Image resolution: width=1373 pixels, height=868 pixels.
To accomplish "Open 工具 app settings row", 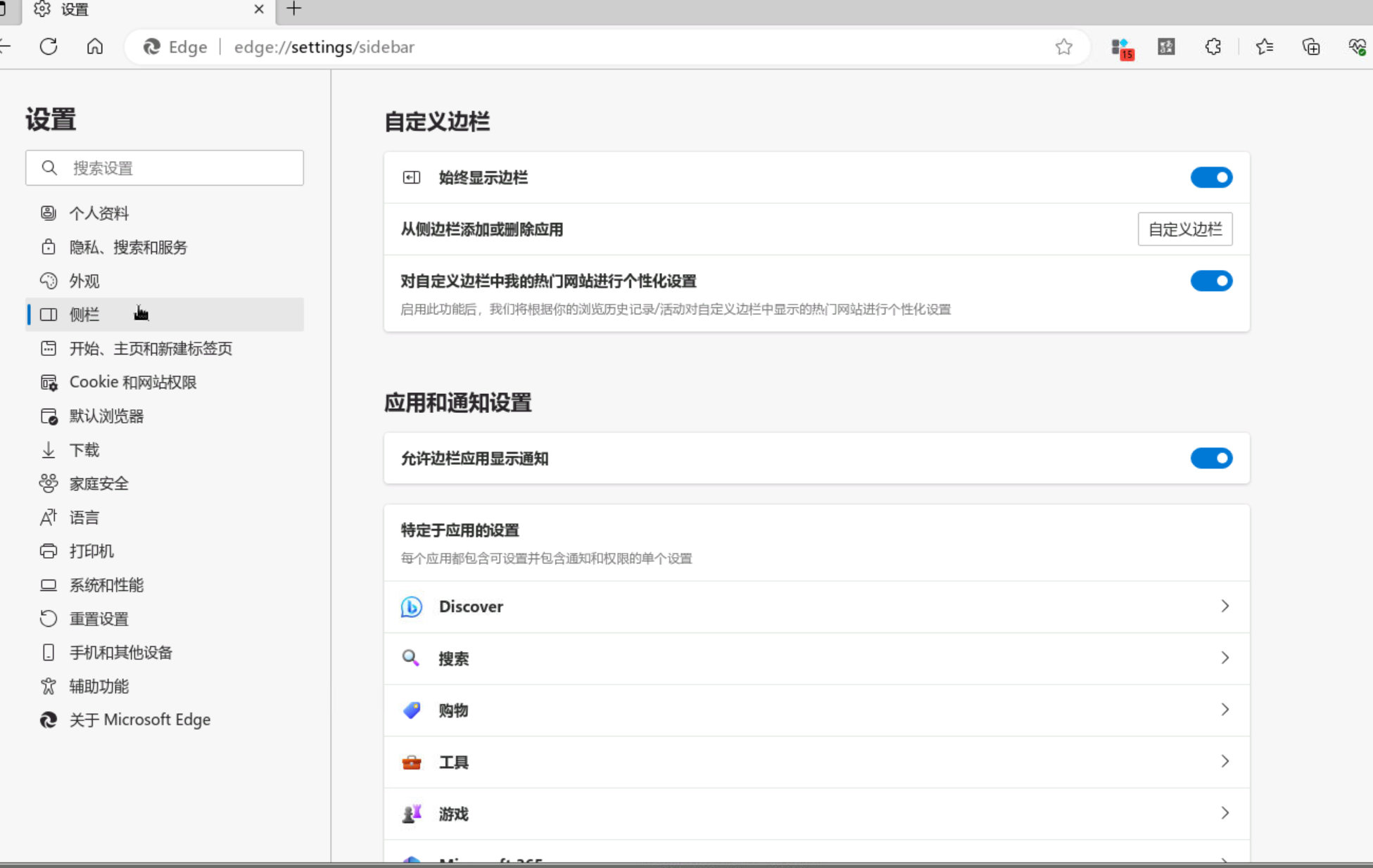I will pyautogui.click(x=816, y=762).
